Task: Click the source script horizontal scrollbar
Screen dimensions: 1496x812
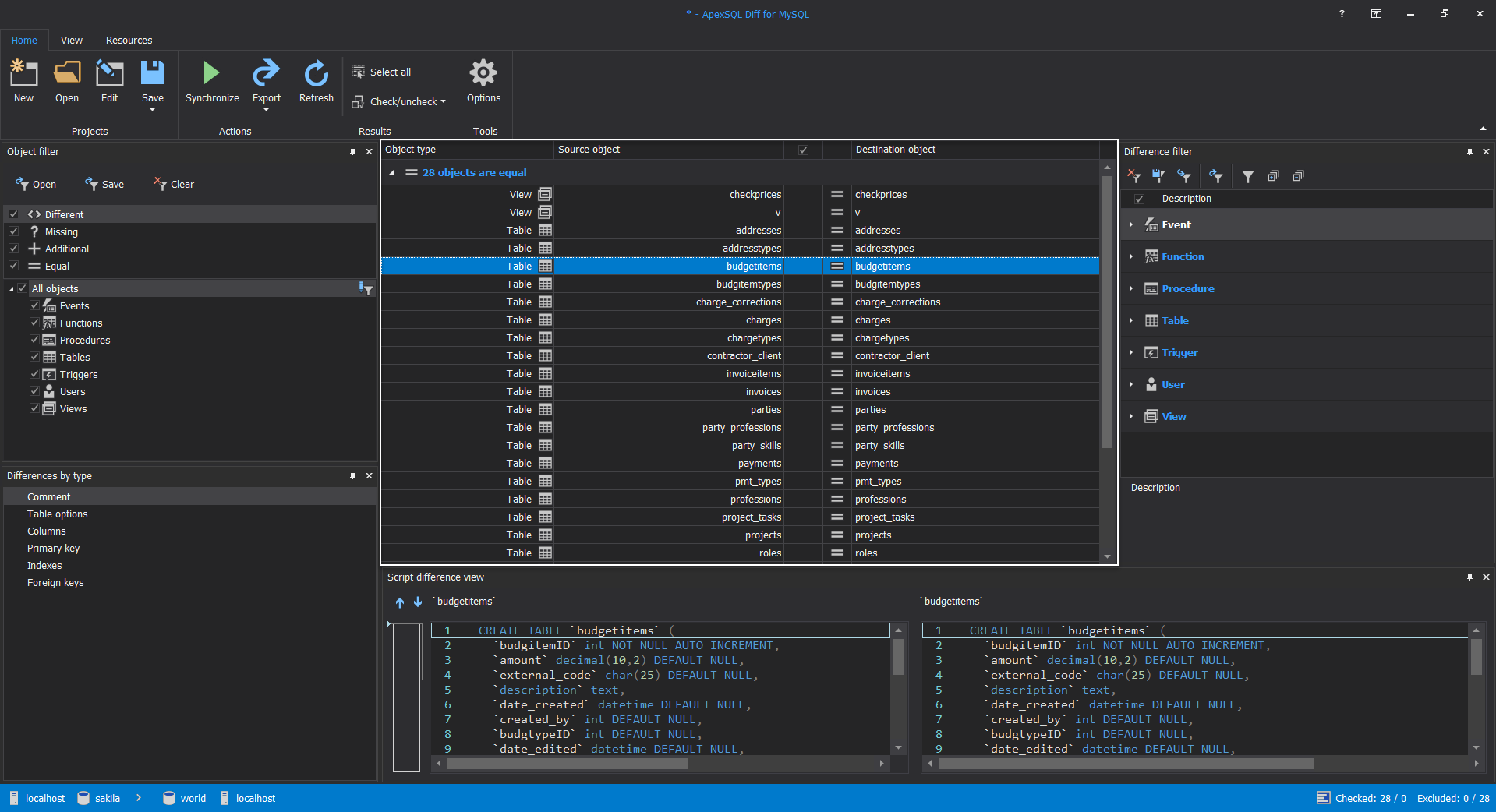Action: (x=568, y=764)
